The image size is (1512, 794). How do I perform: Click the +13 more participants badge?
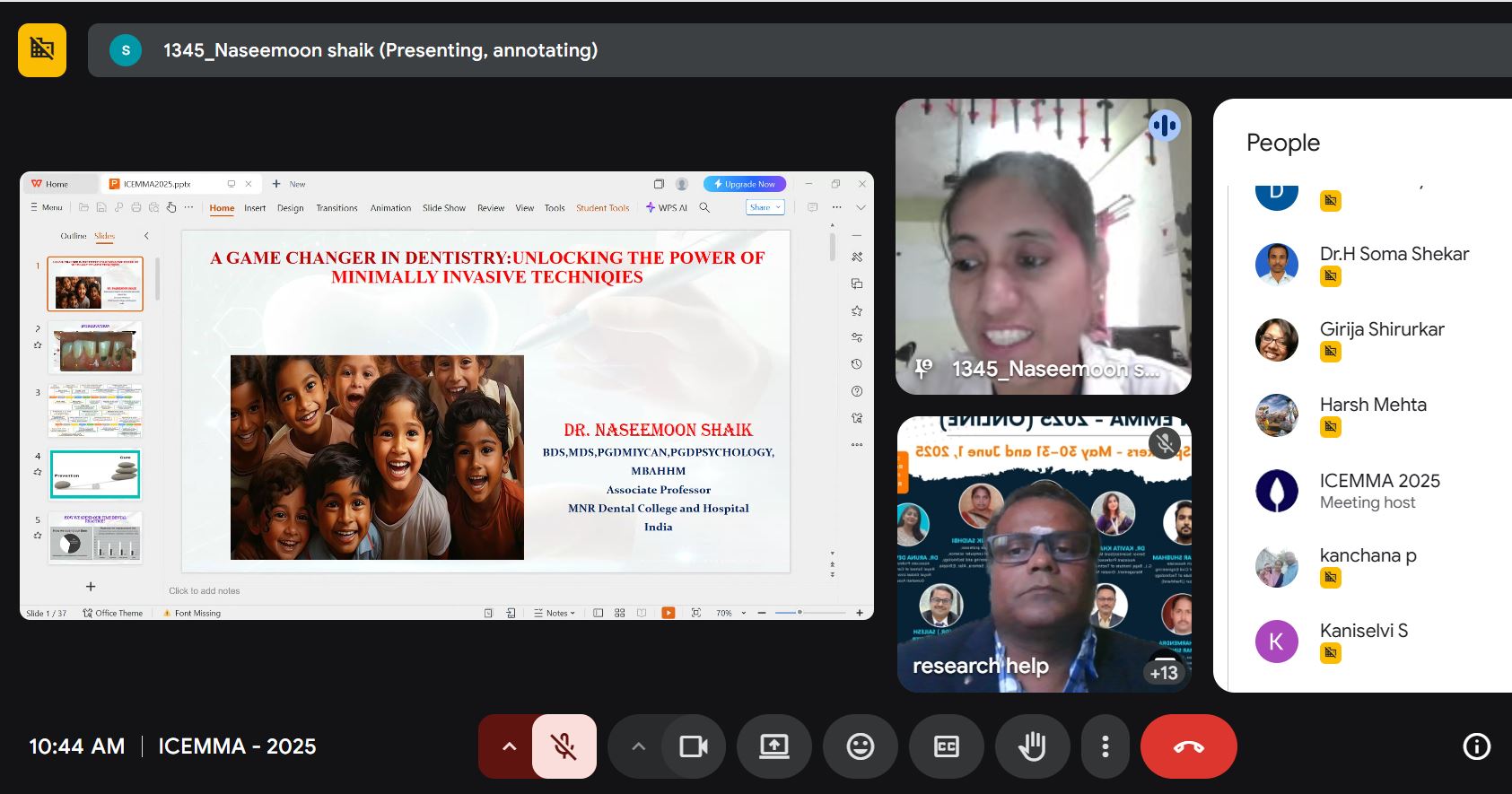[1164, 672]
